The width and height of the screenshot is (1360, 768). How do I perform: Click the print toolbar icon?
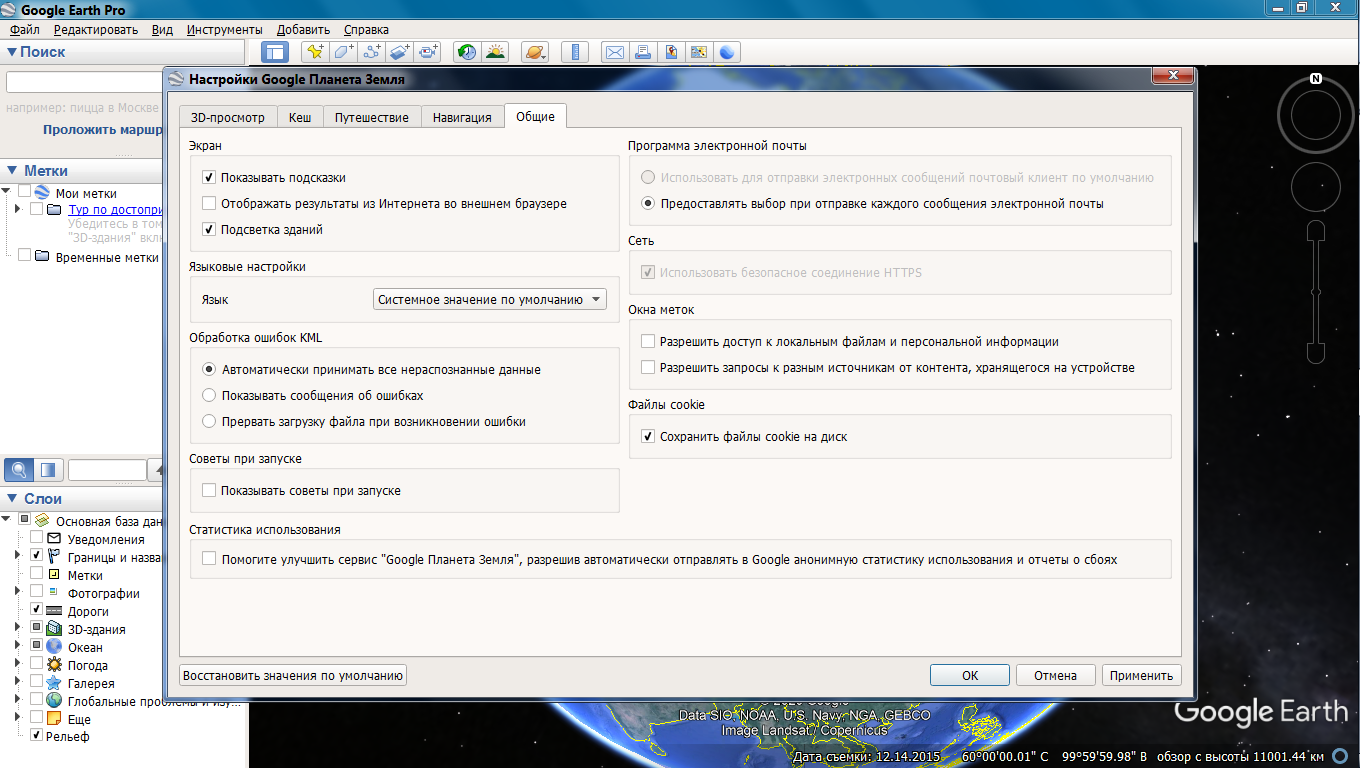pyautogui.click(x=643, y=52)
